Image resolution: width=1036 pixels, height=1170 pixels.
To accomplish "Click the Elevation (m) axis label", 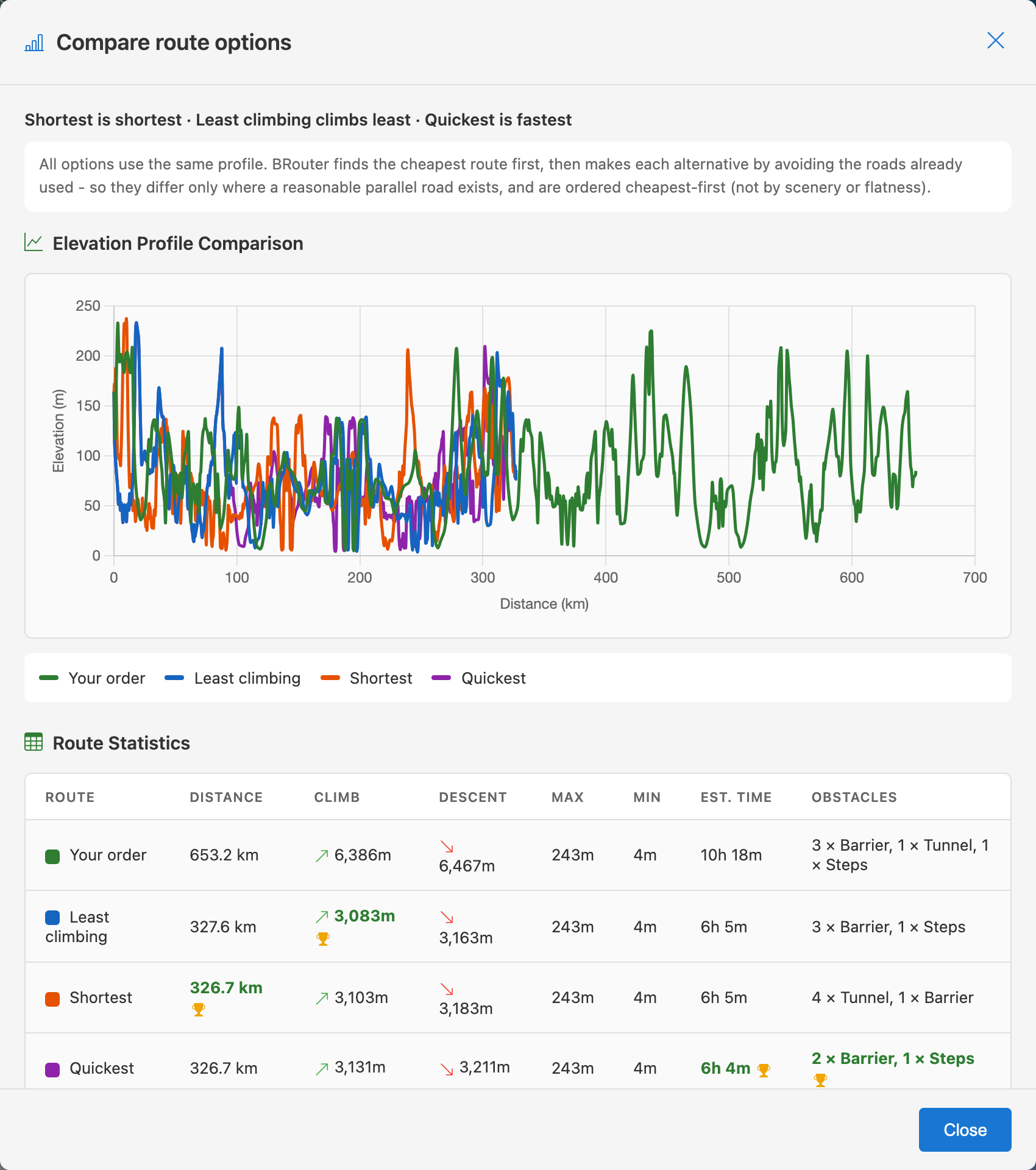I will coord(59,431).
